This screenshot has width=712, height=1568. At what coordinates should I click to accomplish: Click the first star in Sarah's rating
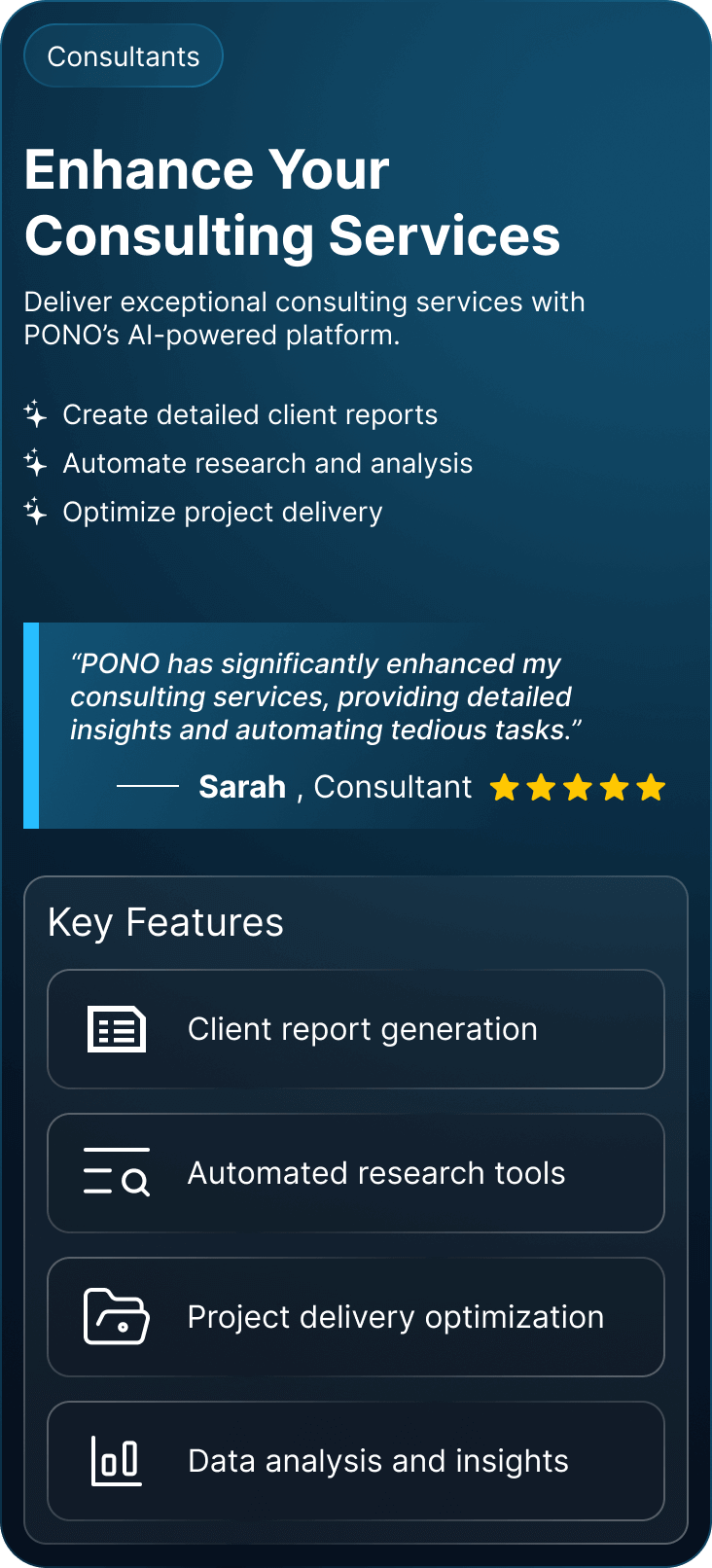click(505, 787)
